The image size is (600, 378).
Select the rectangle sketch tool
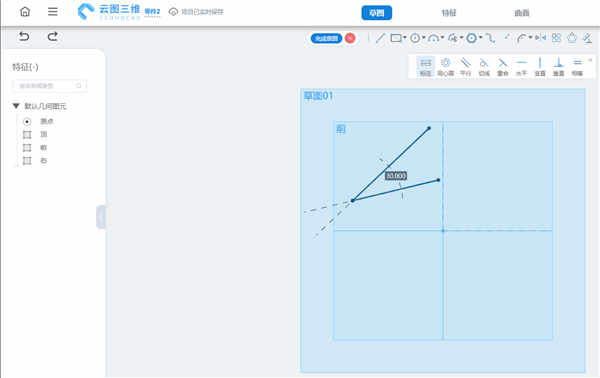coord(396,38)
